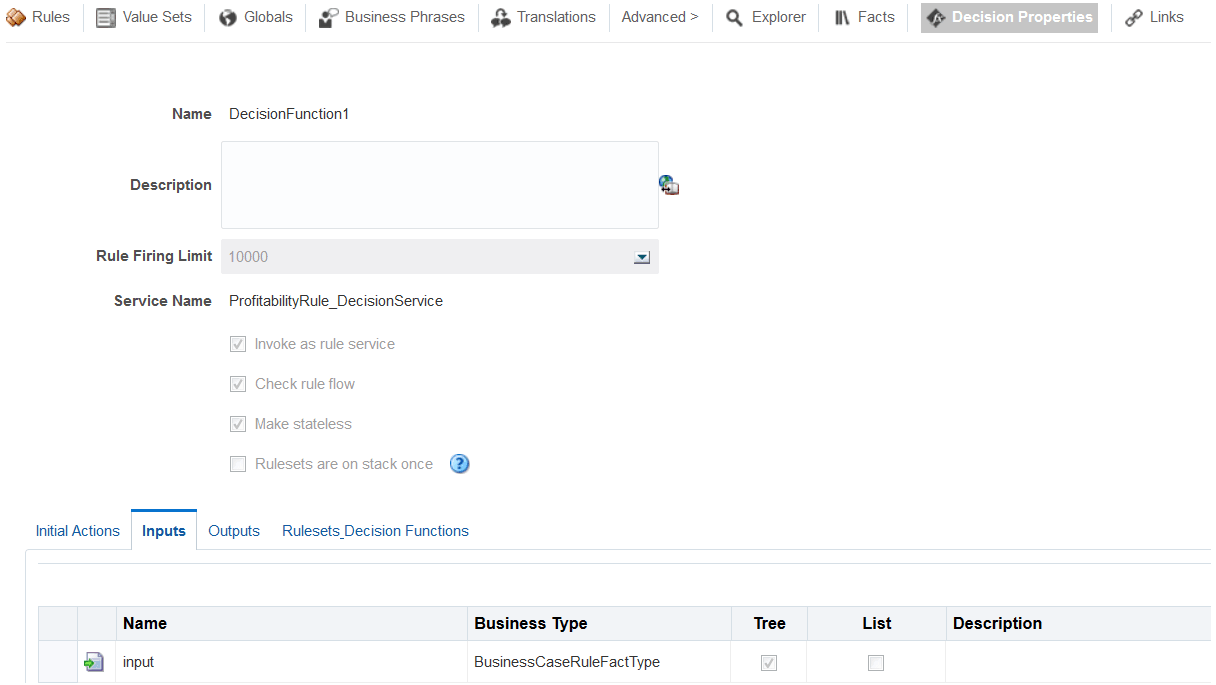
Task: Click the description translation globe icon
Action: pyautogui.click(x=669, y=185)
